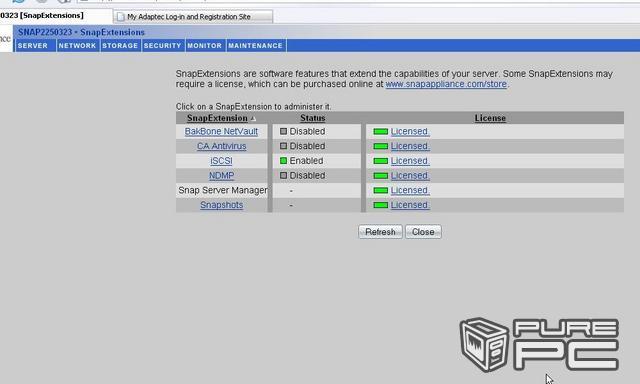Click green license bar for iSCSI
The width and height of the screenshot is (640, 384).
[x=380, y=161]
